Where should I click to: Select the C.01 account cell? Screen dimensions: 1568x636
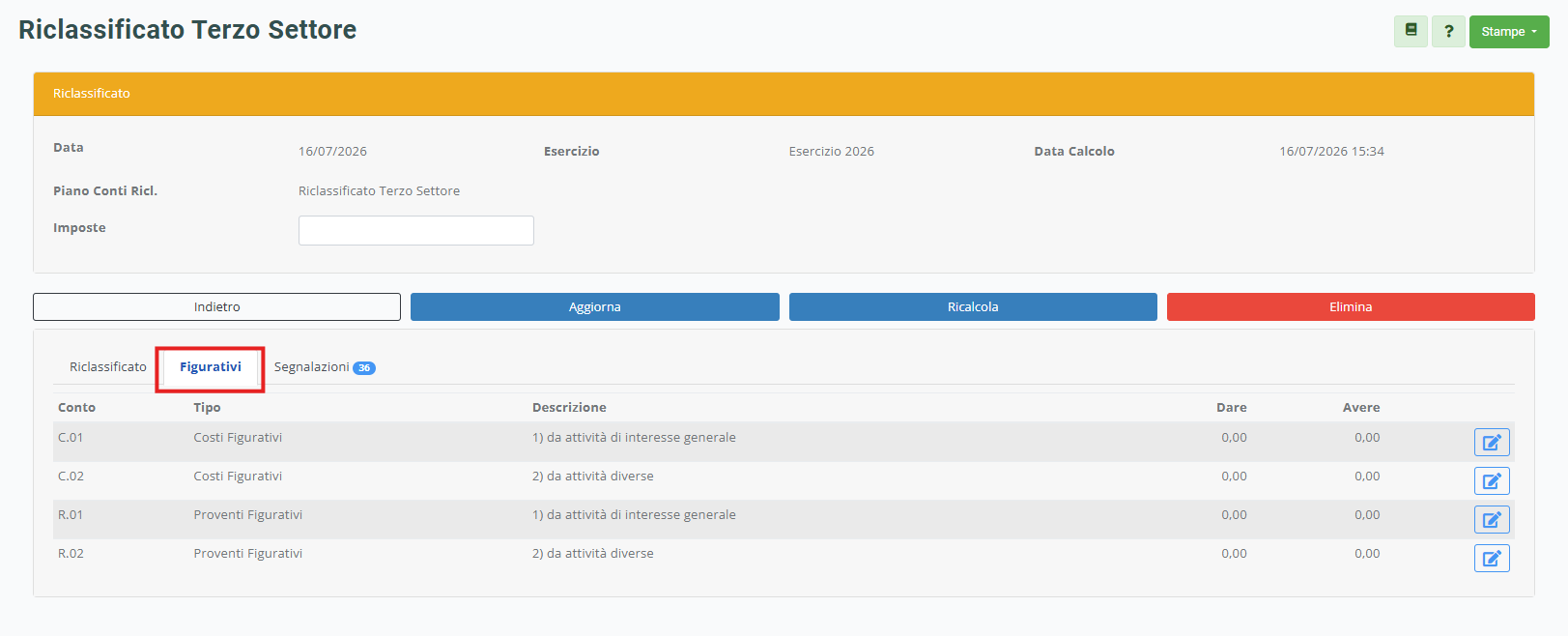tap(71, 438)
